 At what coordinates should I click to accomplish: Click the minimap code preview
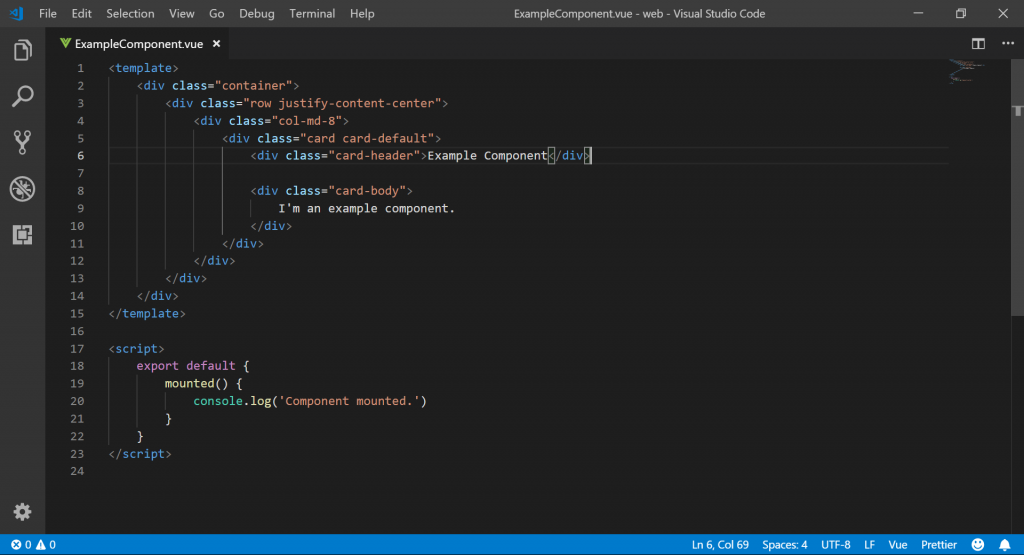(966, 71)
